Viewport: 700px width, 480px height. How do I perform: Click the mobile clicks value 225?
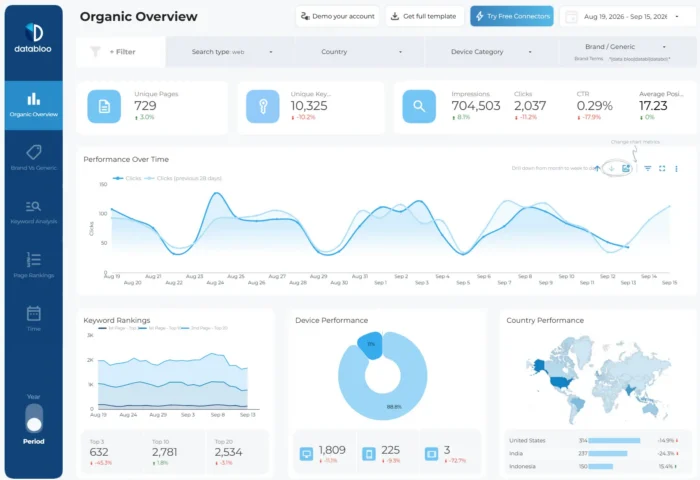pyautogui.click(x=391, y=450)
